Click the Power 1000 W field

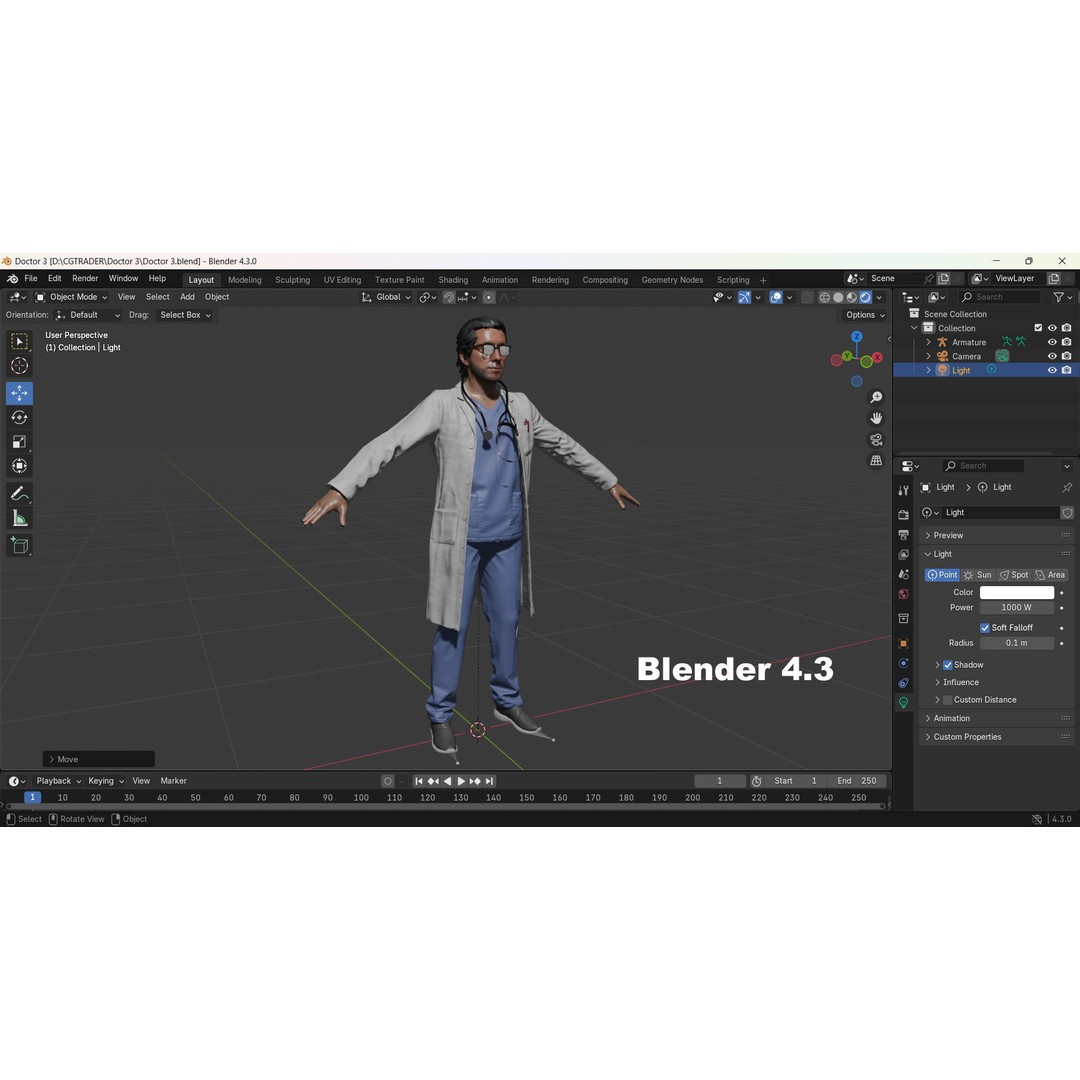click(x=1017, y=608)
